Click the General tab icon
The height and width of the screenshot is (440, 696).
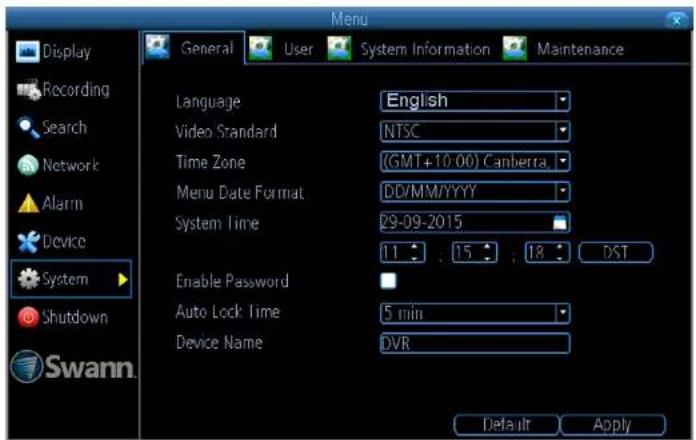tap(158, 47)
